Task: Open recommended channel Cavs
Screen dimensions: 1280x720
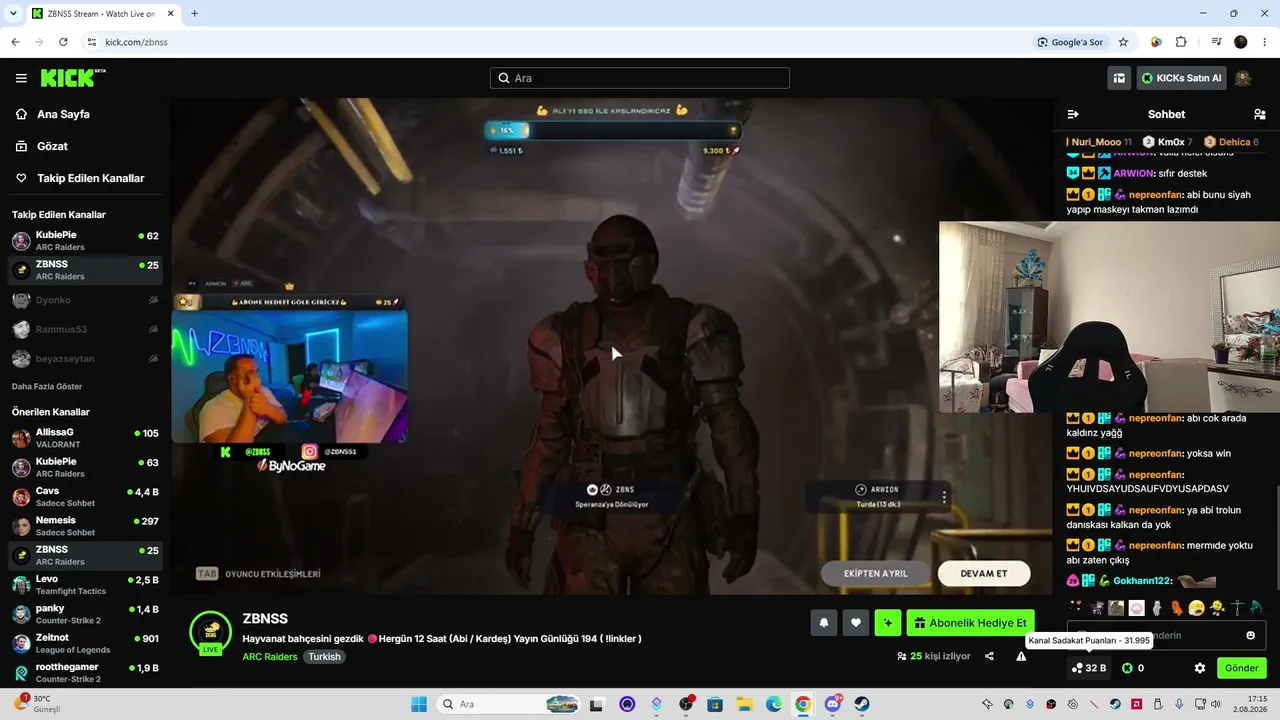Action: pos(85,496)
